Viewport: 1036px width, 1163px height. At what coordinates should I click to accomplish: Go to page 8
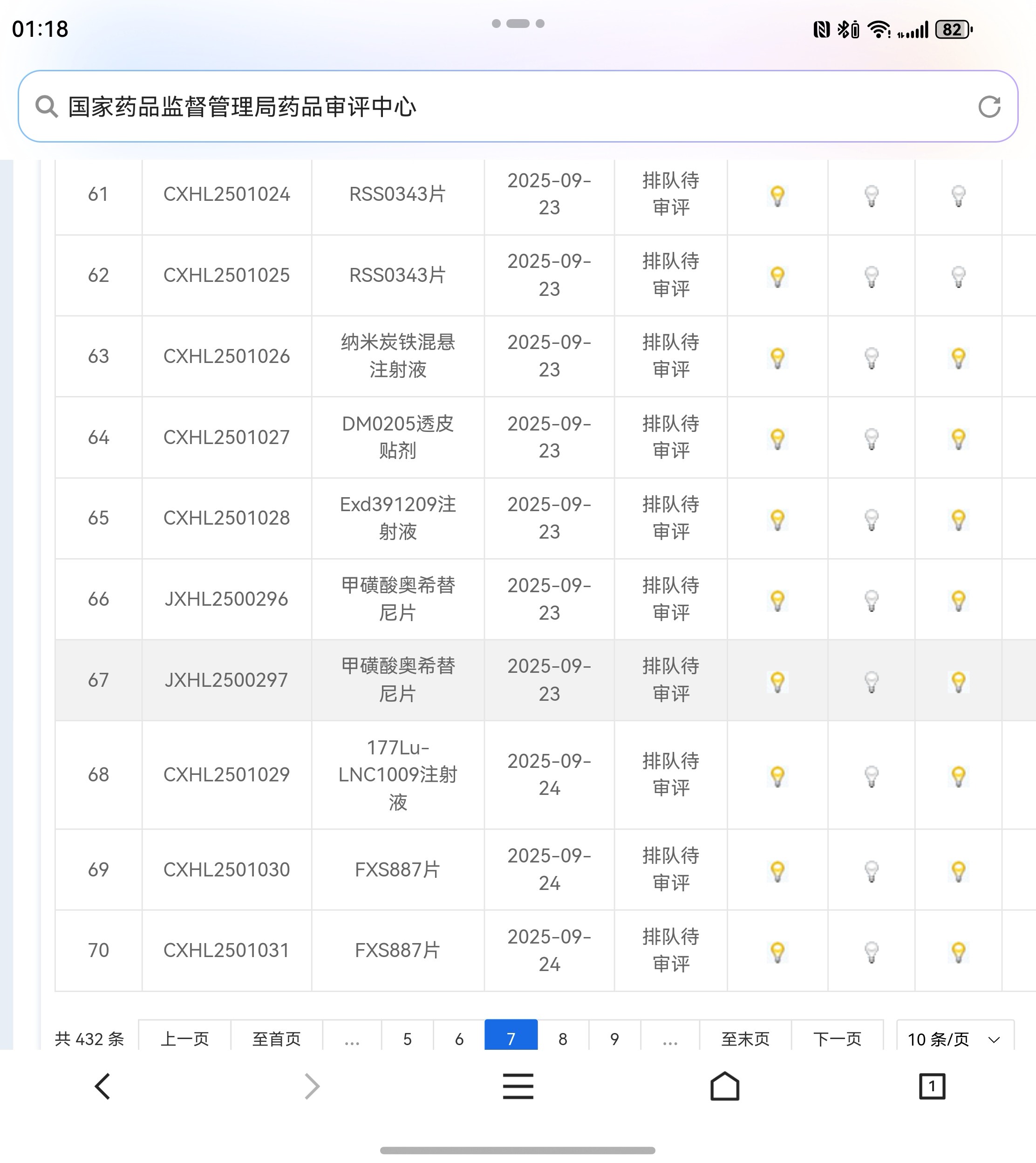562,1038
